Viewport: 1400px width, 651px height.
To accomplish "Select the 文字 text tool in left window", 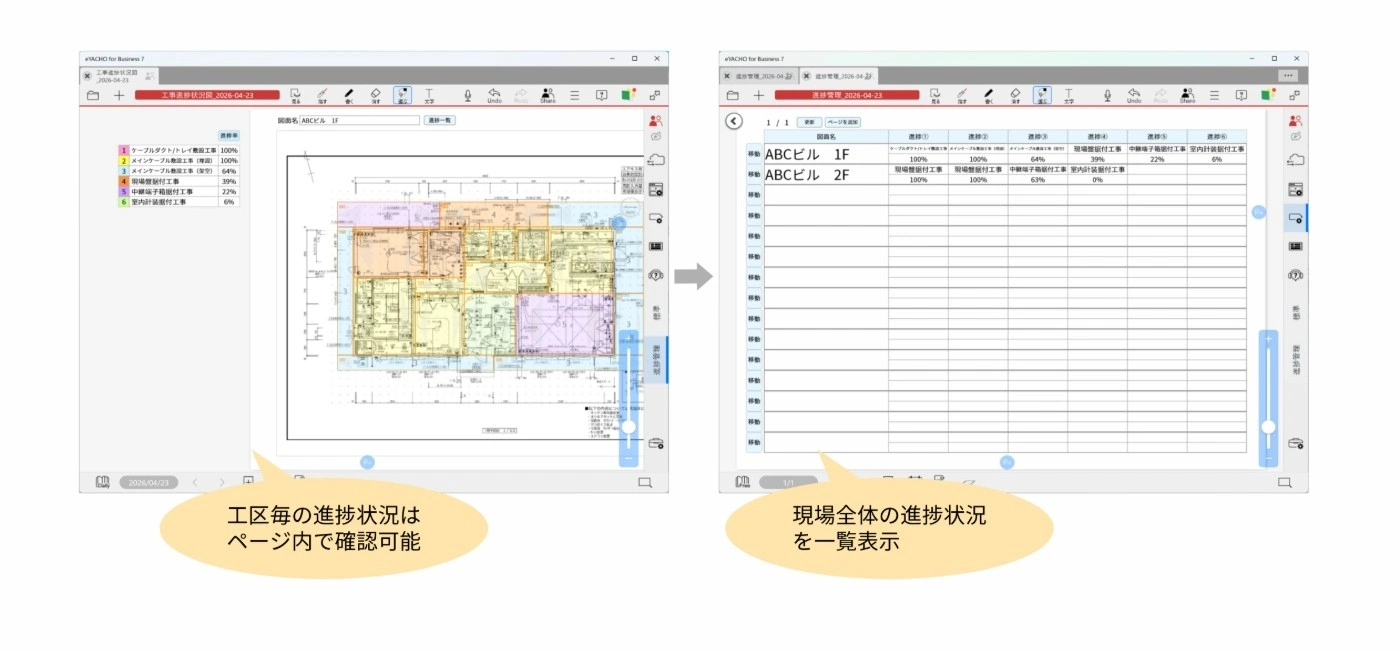I will pyautogui.click(x=429, y=95).
